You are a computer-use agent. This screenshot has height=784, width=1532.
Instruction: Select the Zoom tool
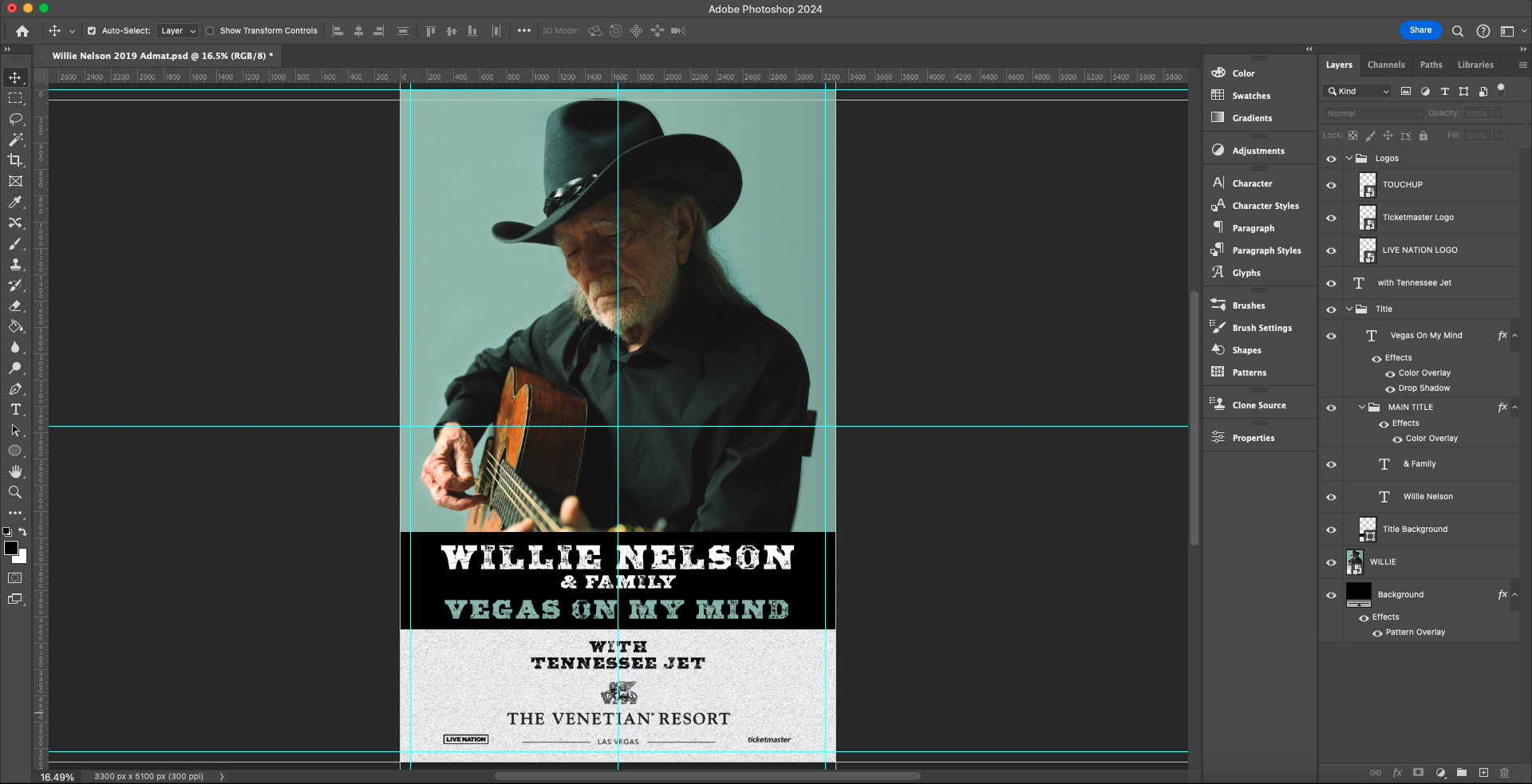[15, 492]
